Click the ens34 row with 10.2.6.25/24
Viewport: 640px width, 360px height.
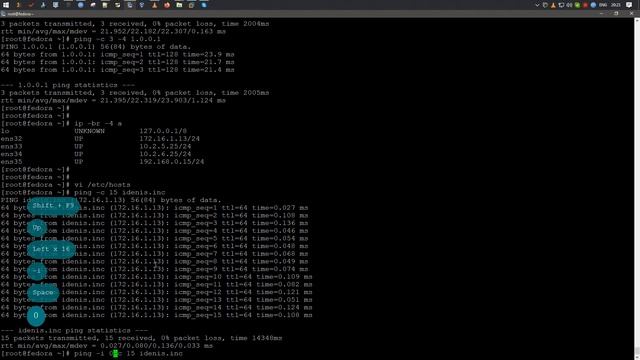pyautogui.click(x=96, y=154)
